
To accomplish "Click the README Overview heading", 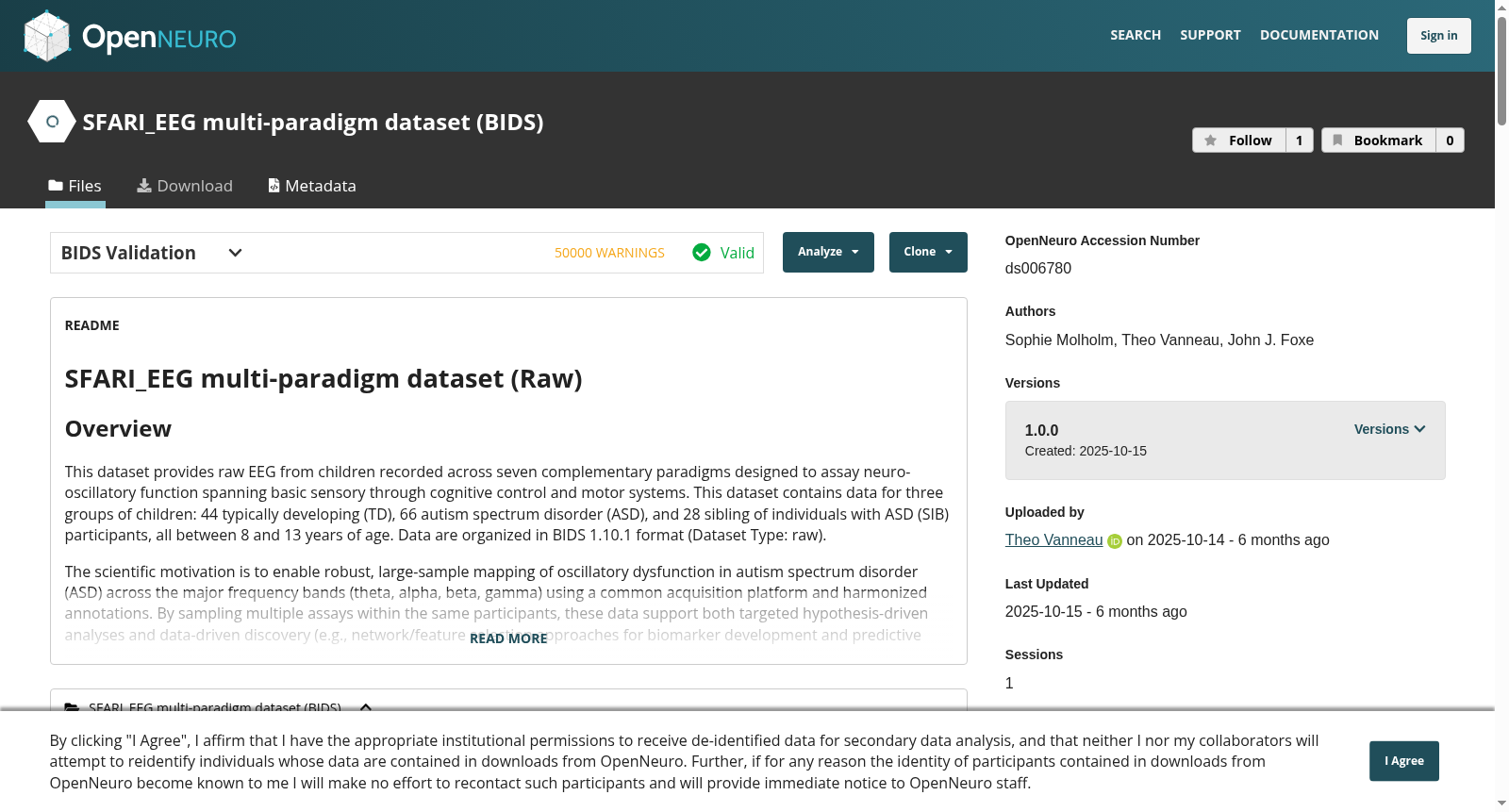I will pos(118,429).
